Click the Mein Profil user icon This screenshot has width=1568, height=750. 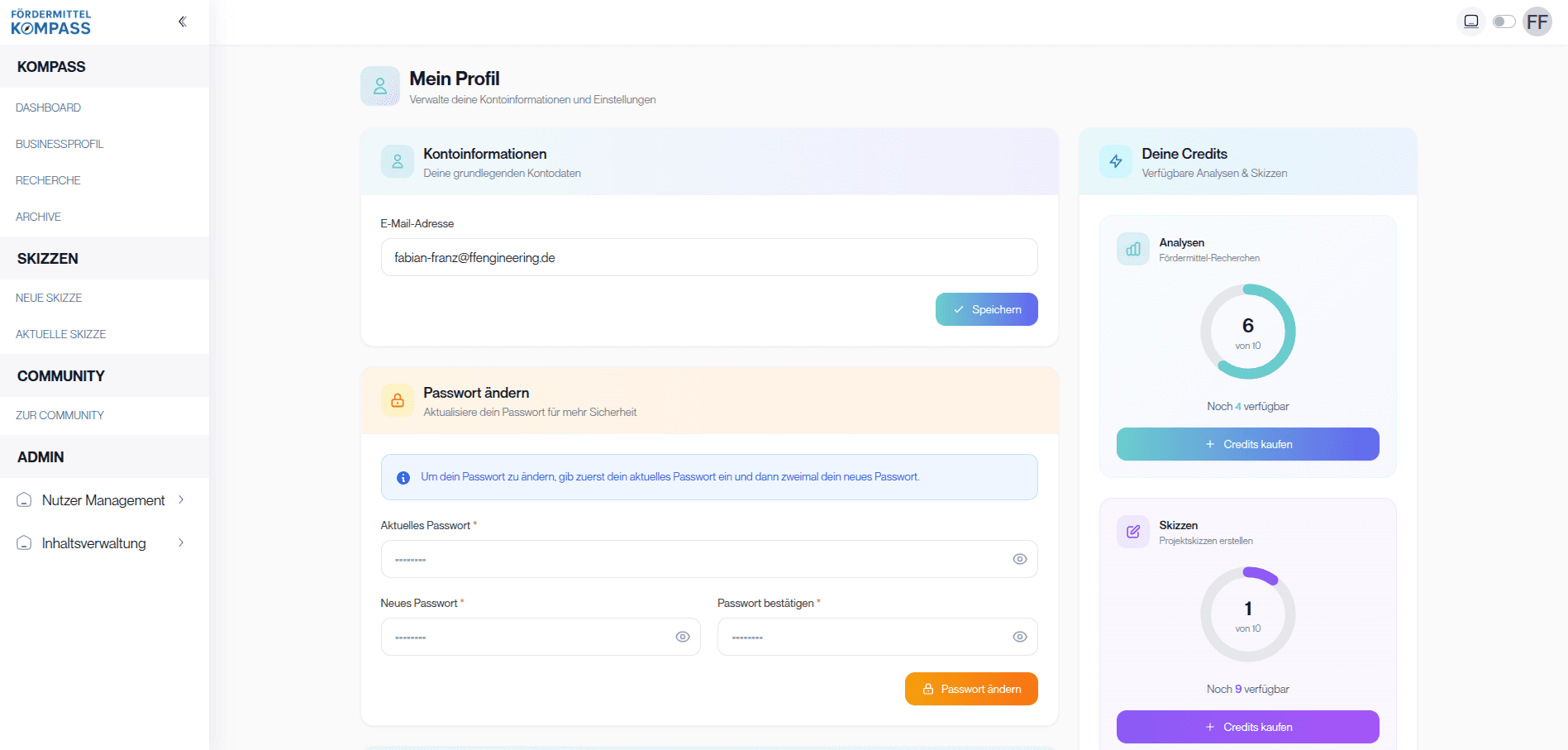pyautogui.click(x=380, y=86)
